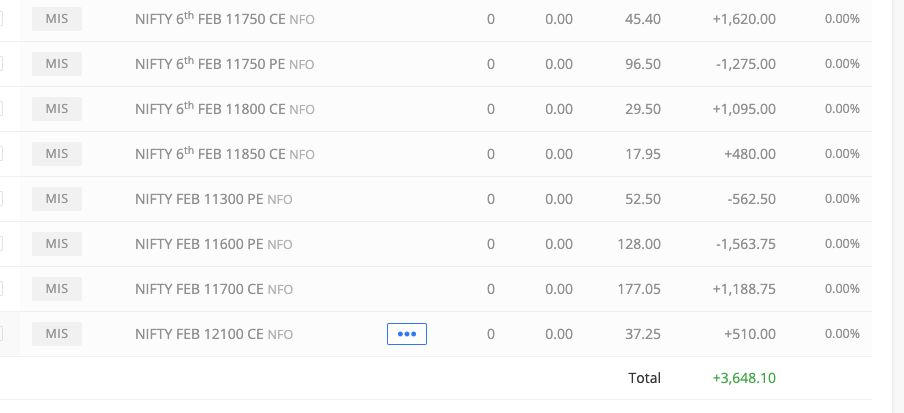
Task: Open the three-dot options menu for NIFTY FEB 12100 CE
Action: (406, 334)
